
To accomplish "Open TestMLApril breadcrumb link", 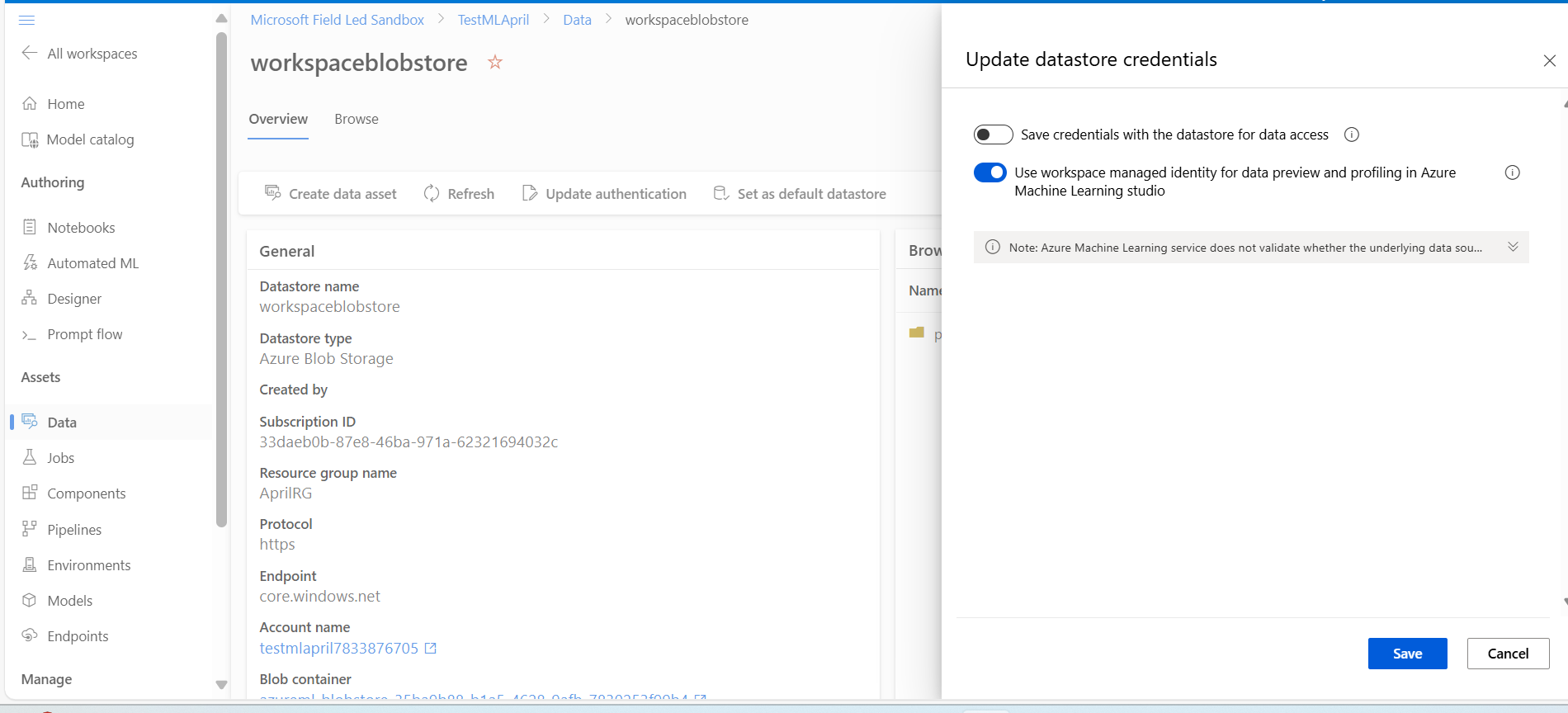I will [494, 20].
